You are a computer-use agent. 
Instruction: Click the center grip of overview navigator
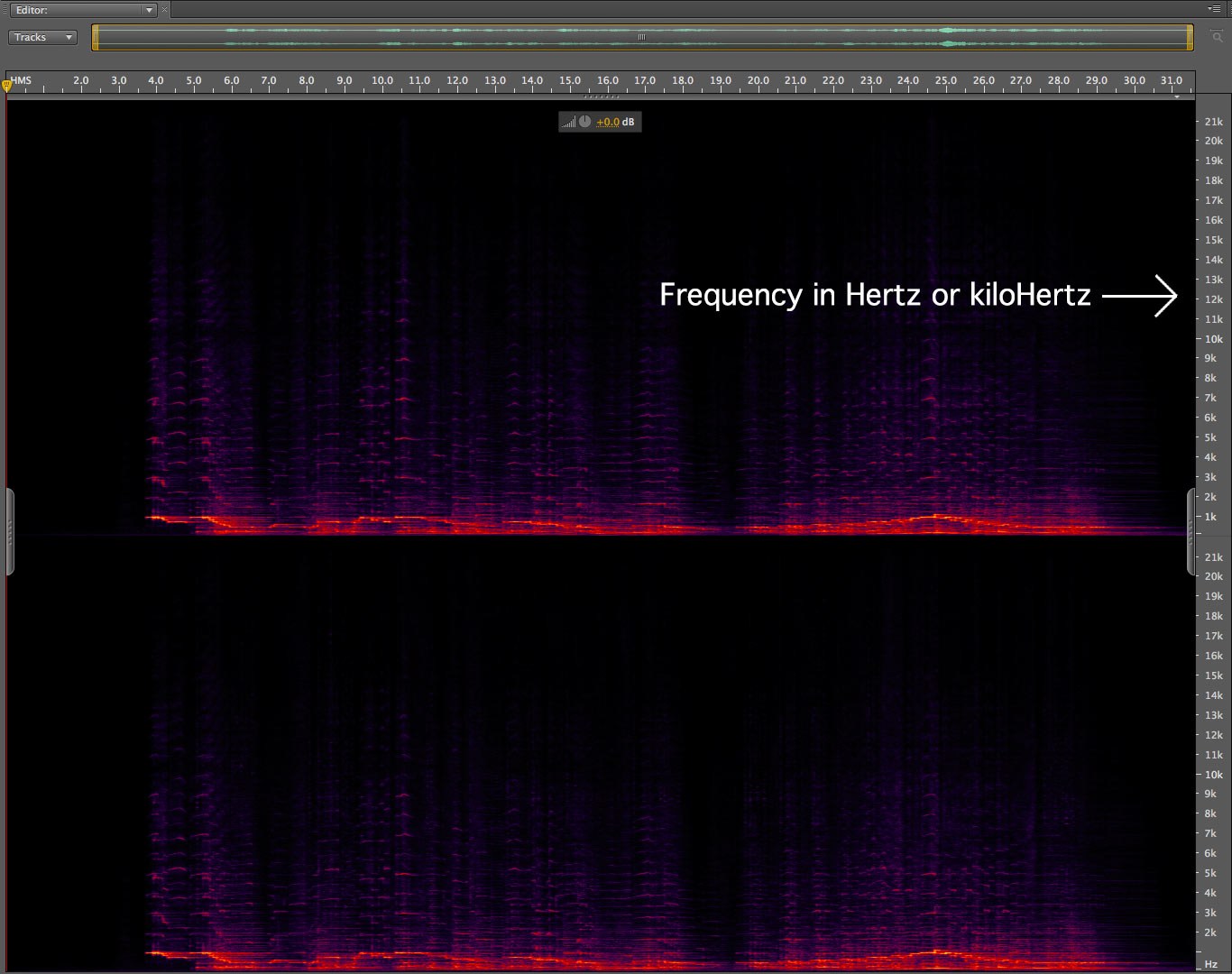coord(641,37)
